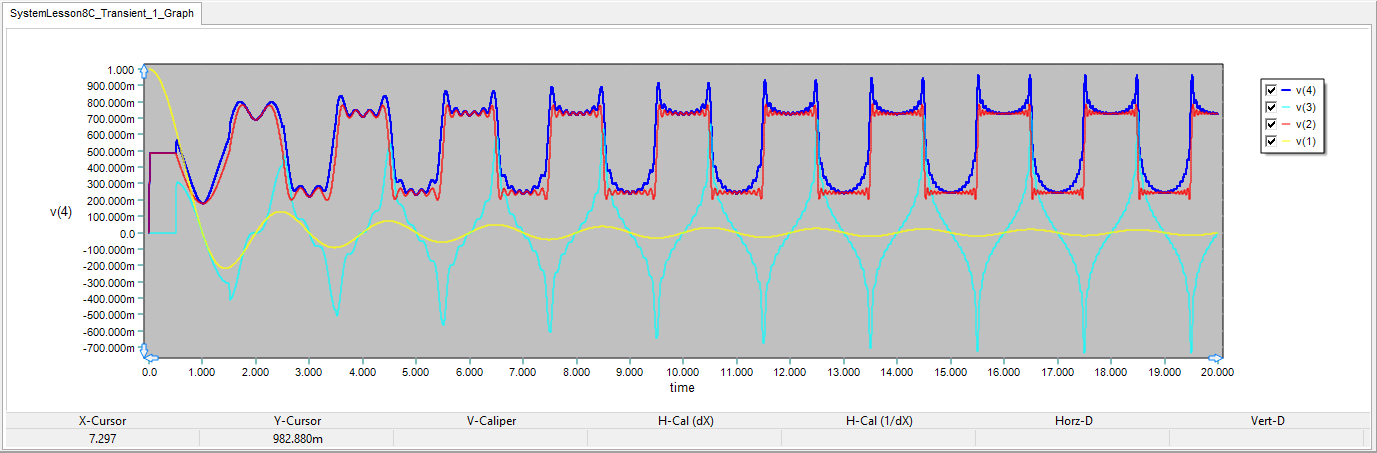Click the Horz-D column header

[x=1073, y=421]
